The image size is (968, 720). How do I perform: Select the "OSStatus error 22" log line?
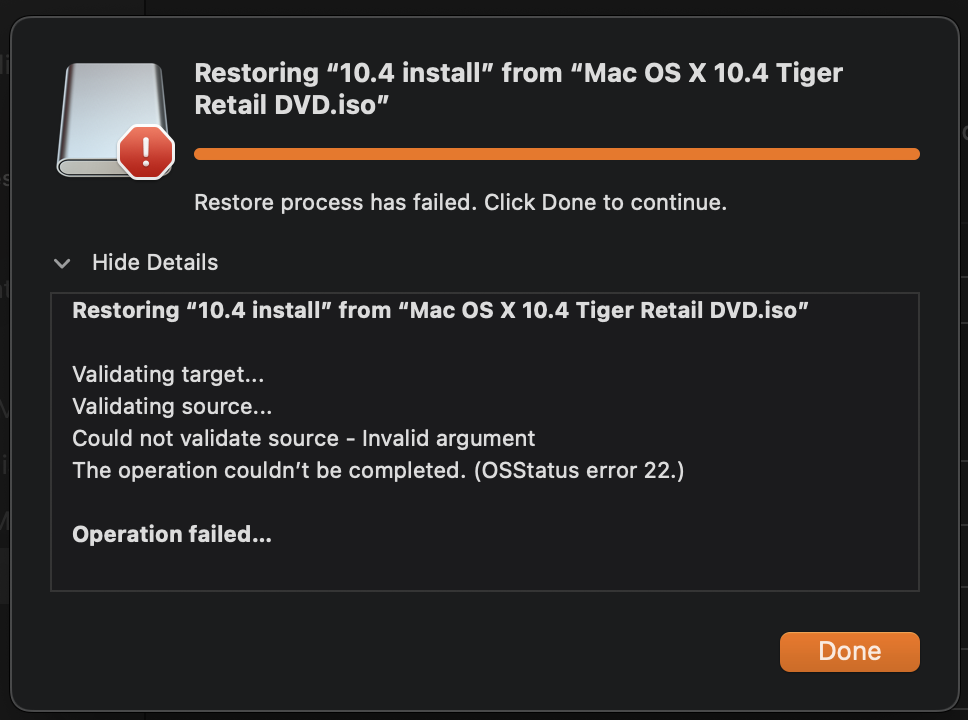point(378,470)
